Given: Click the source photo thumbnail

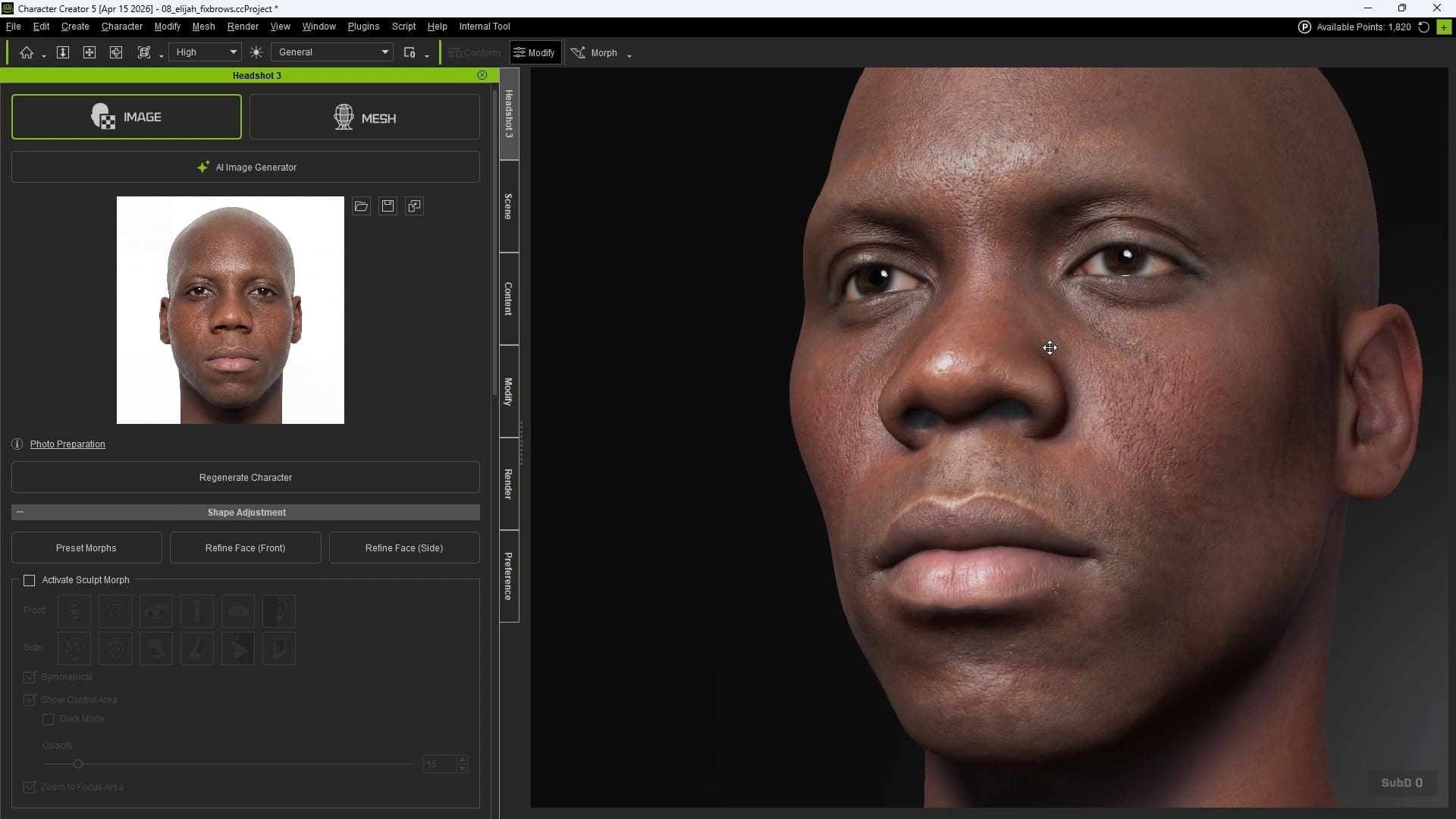Looking at the screenshot, I should point(231,310).
